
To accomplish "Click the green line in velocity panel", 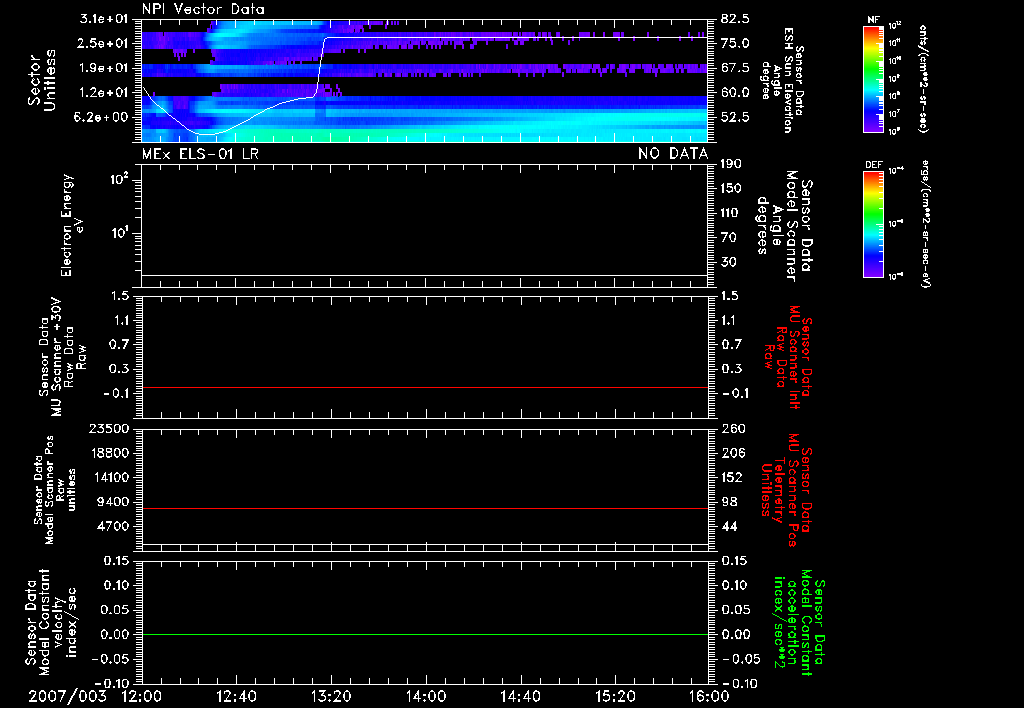I will click(x=425, y=634).
